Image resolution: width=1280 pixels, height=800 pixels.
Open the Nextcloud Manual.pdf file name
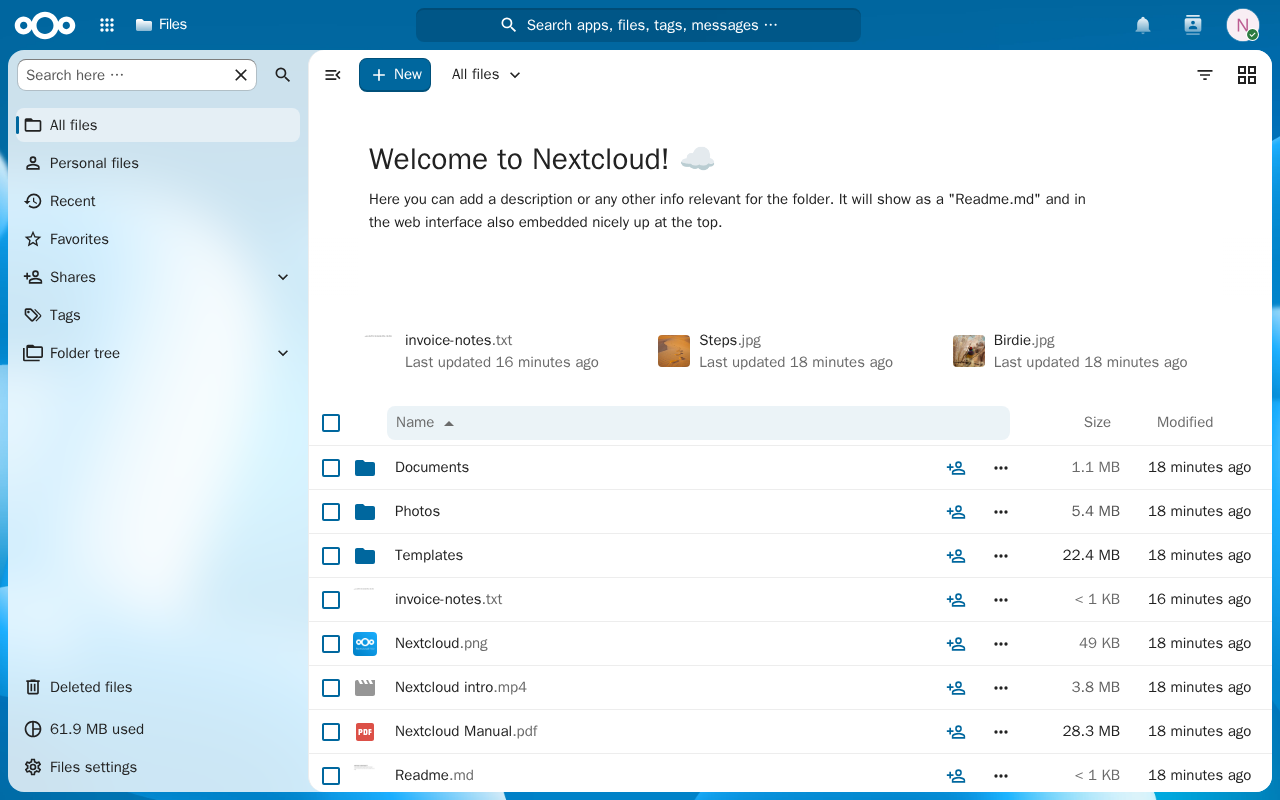pos(466,732)
